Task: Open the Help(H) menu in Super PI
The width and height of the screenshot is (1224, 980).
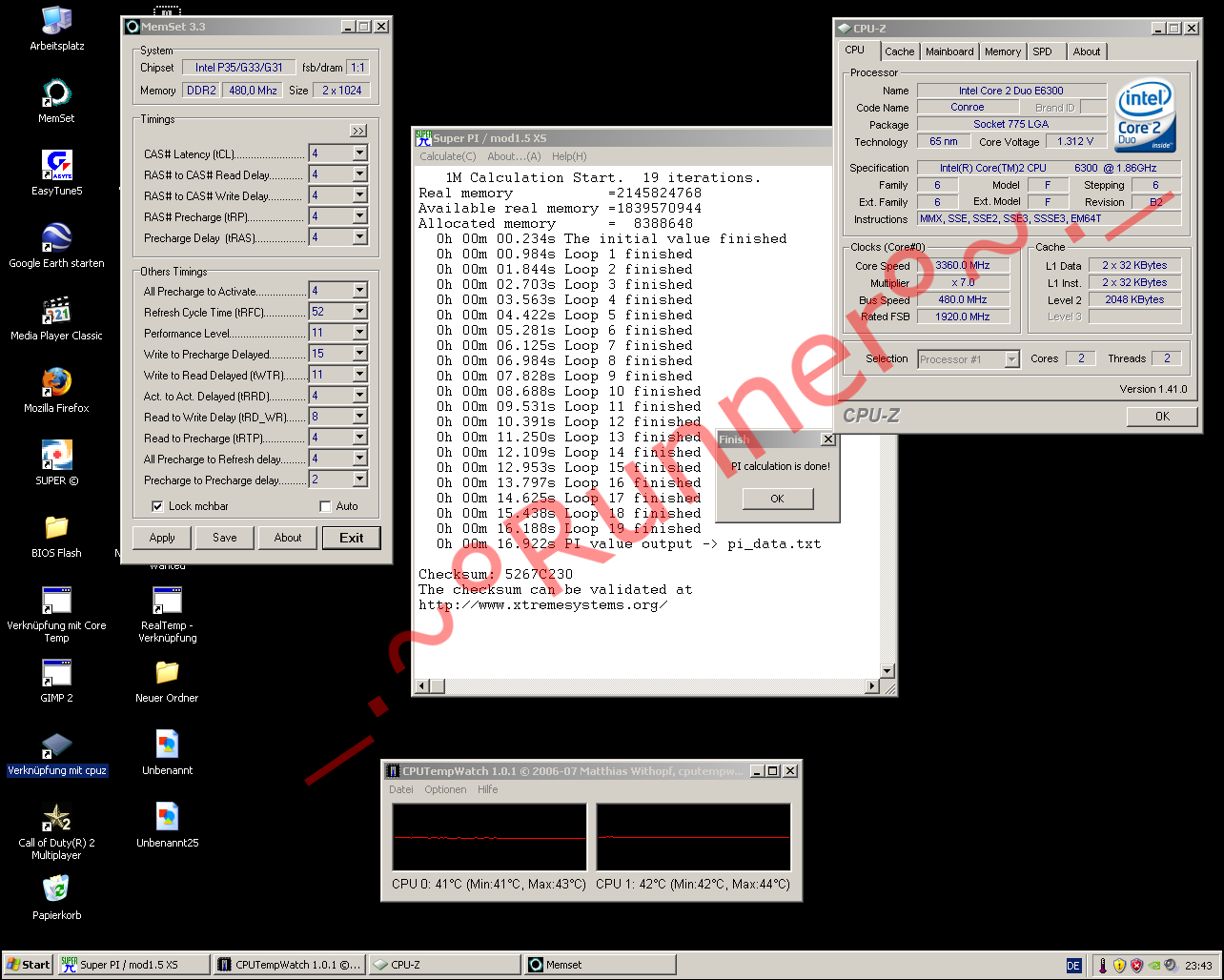Action: pyautogui.click(x=569, y=156)
